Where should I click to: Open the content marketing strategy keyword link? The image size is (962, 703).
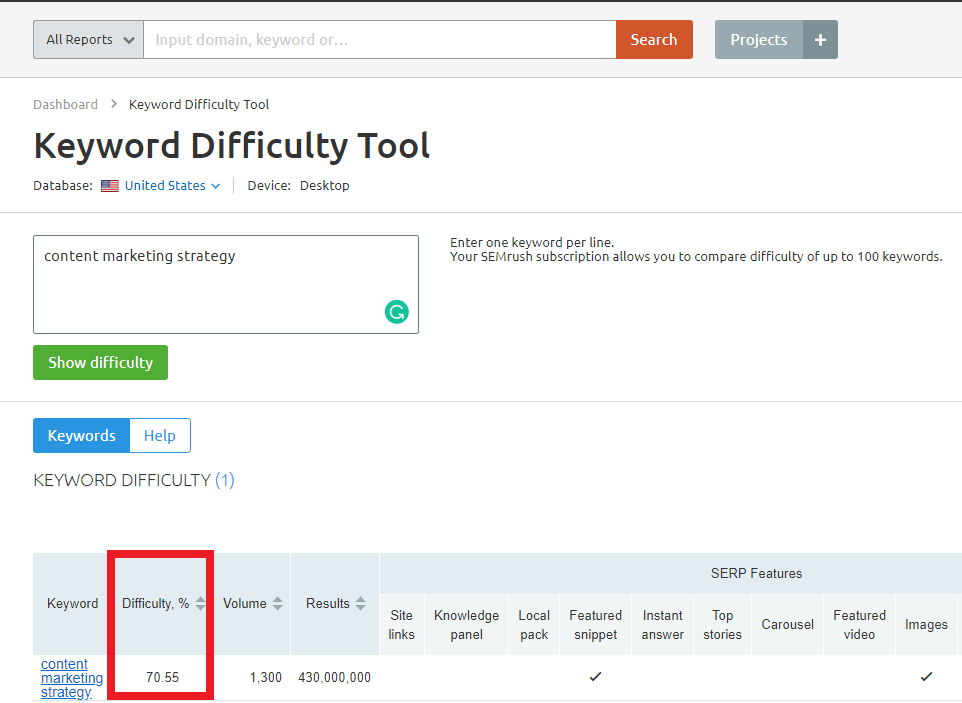(x=71, y=677)
